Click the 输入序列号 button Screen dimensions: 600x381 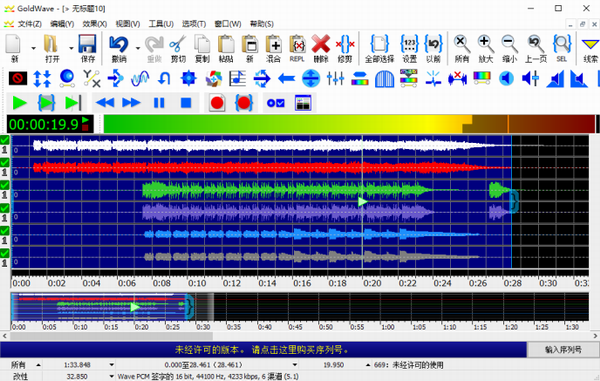click(x=563, y=350)
